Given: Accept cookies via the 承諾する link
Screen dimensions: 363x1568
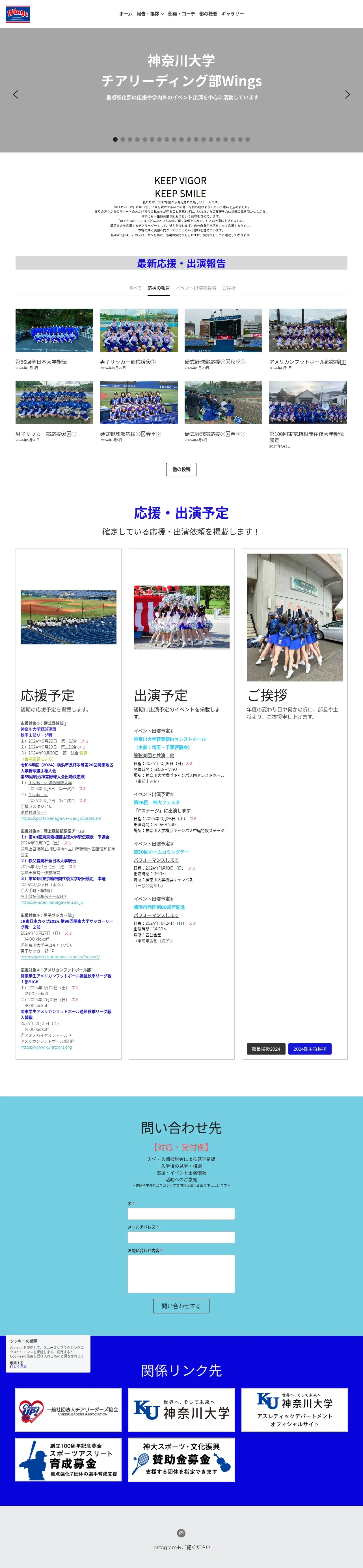Looking at the screenshot, I should coord(16,1363).
